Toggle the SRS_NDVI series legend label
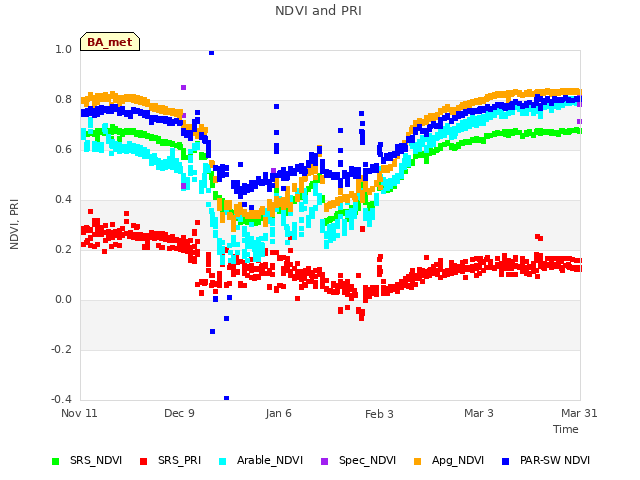The height and width of the screenshot is (480, 640). [x=96, y=460]
